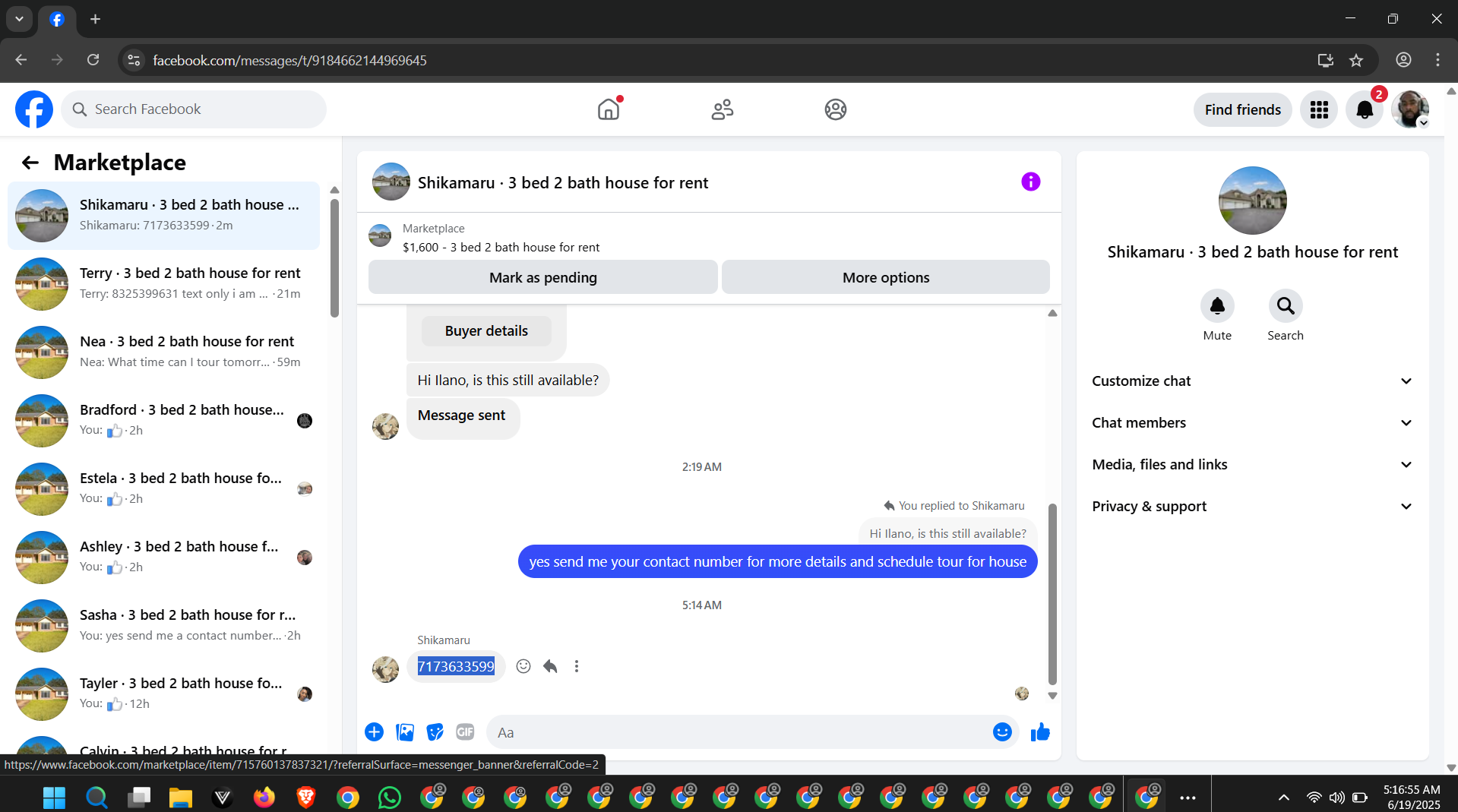Open Estela conversation in list

[163, 489]
